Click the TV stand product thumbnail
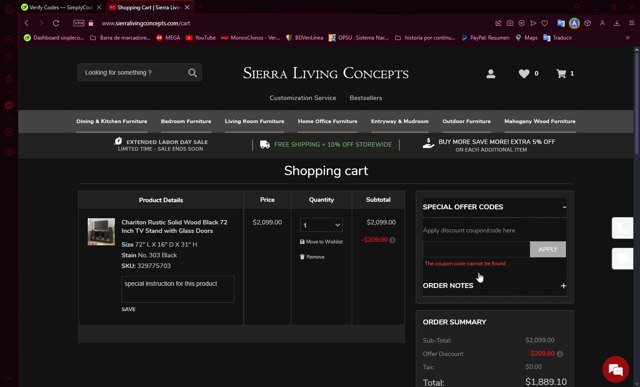Screen dimensions: 640x387 click(x=101, y=232)
